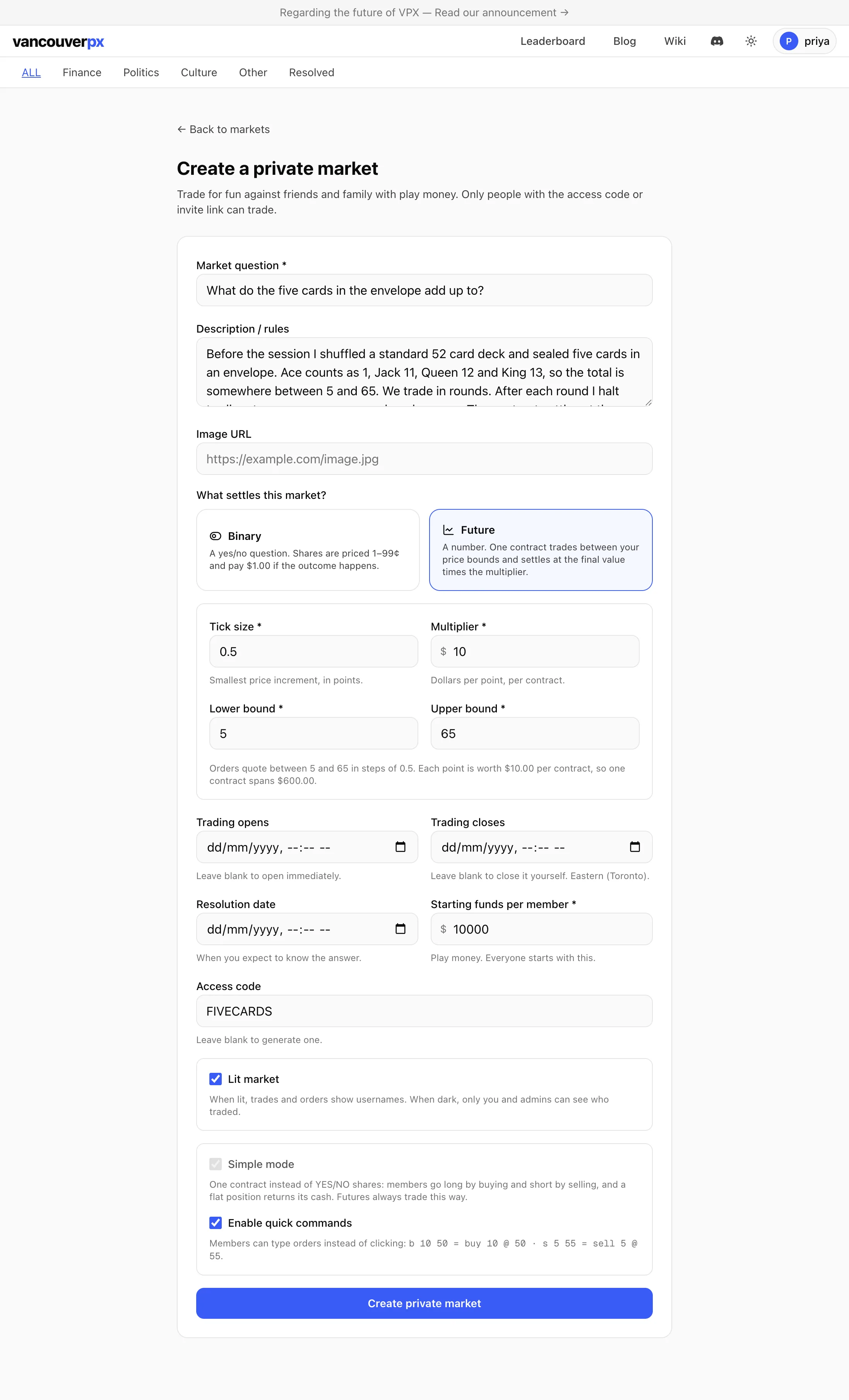
Task: Open the Wiki link
Action: pyautogui.click(x=675, y=41)
